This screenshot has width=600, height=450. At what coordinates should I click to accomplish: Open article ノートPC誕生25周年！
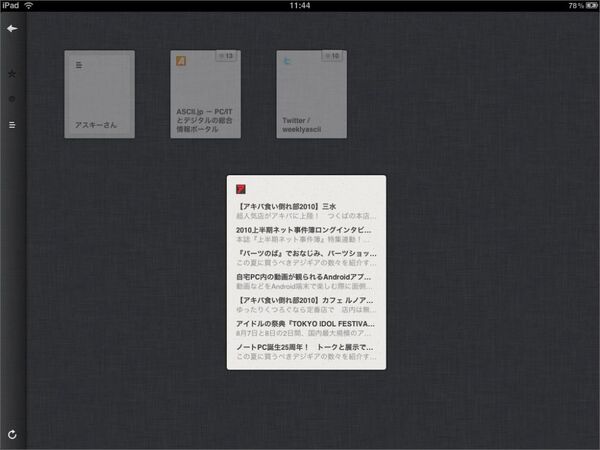pyautogui.click(x=306, y=352)
